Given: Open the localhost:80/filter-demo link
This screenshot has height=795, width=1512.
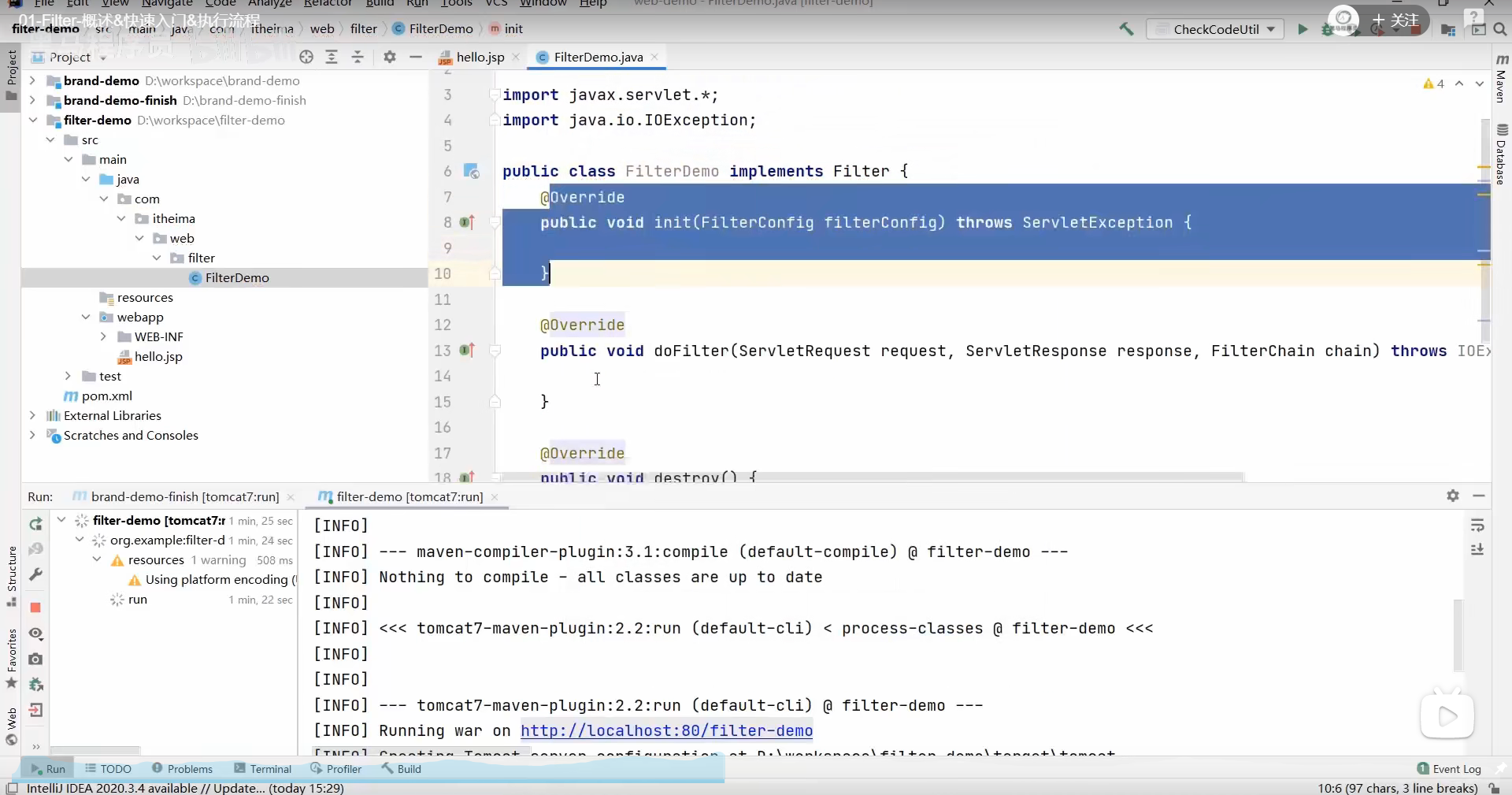Looking at the screenshot, I should 666,730.
